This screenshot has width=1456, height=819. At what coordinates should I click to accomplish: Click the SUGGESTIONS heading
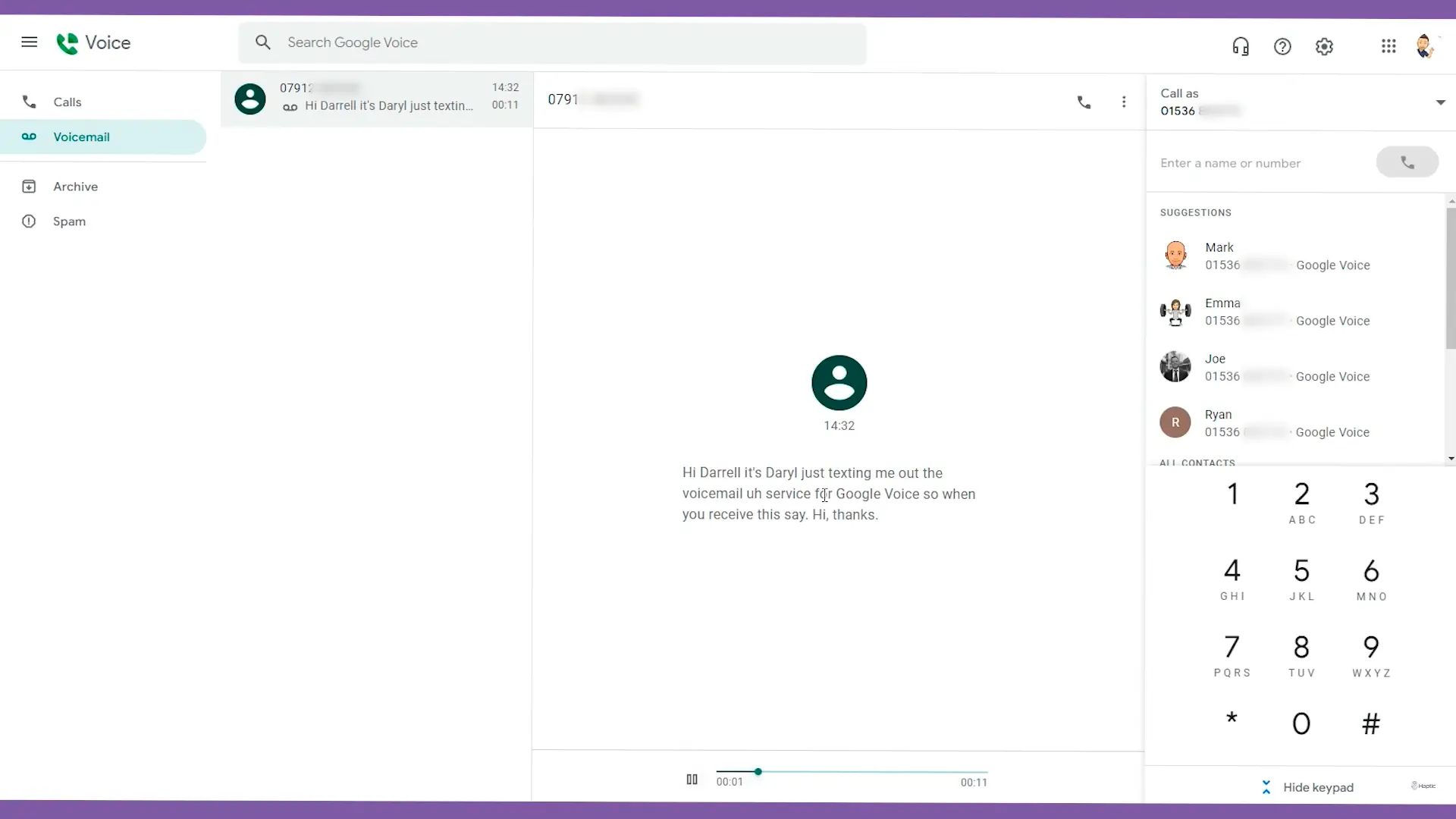(x=1195, y=212)
